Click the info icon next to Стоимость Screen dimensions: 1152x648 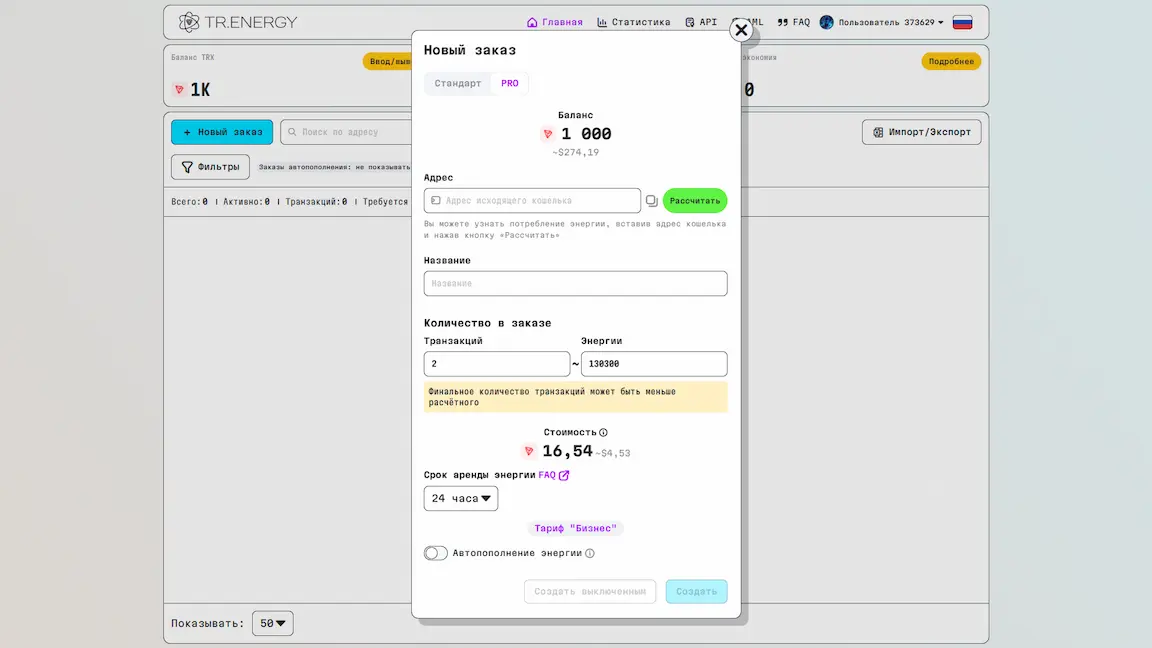click(x=603, y=433)
